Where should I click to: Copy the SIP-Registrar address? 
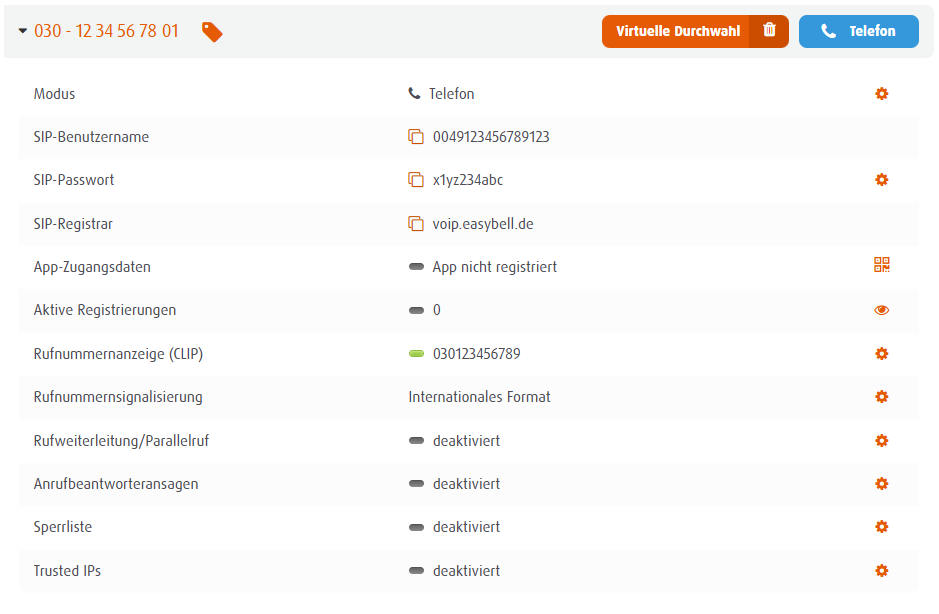coord(416,224)
